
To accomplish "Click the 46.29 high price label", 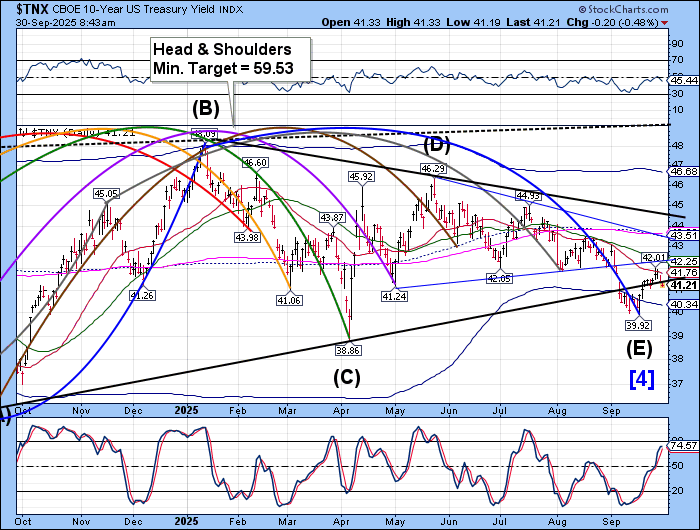I will point(431,170).
